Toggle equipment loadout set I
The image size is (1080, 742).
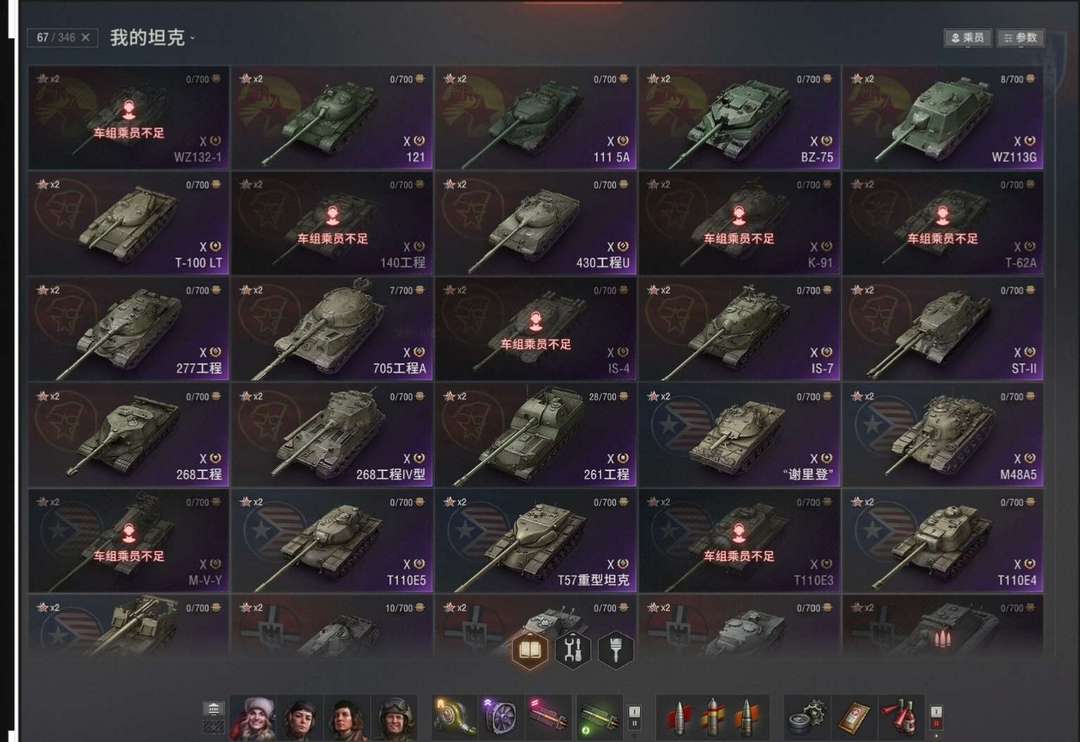point(634,711)
